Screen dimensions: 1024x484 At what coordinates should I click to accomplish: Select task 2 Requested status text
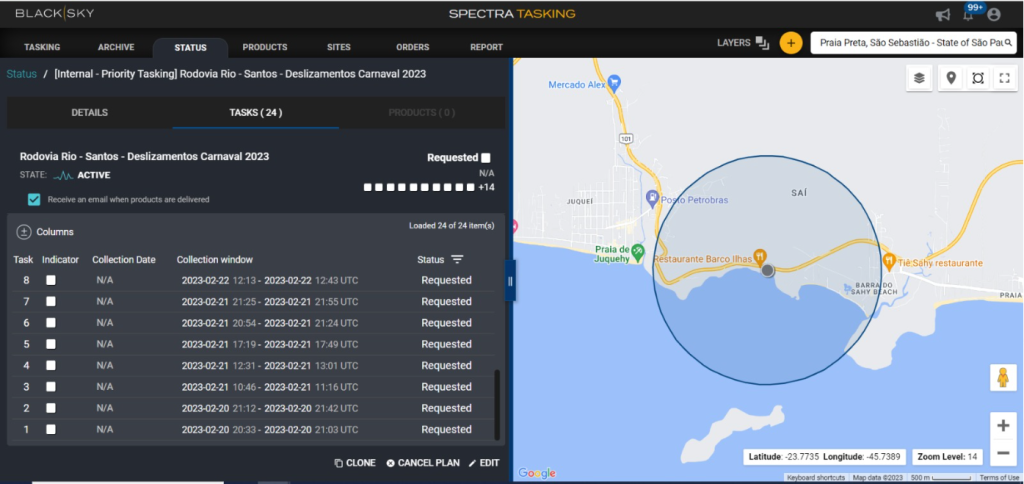[x=447, y=408]
